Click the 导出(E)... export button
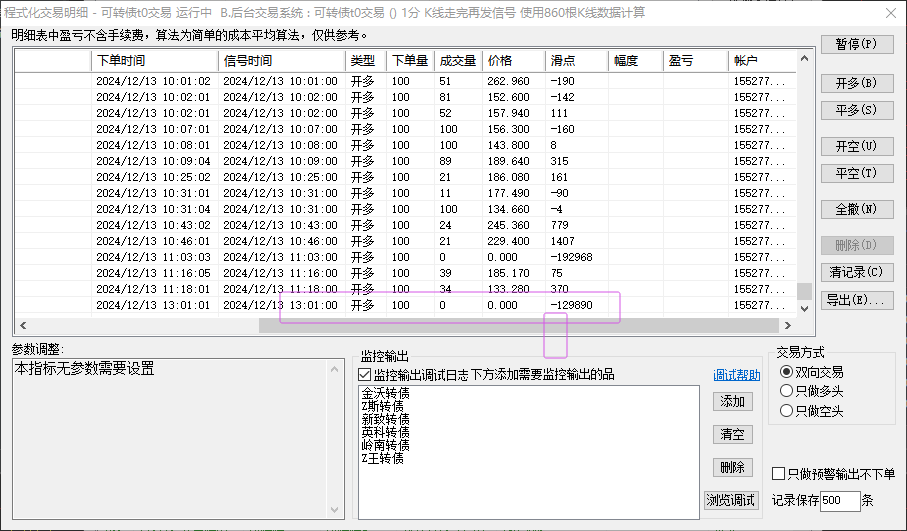 (857, 300)
